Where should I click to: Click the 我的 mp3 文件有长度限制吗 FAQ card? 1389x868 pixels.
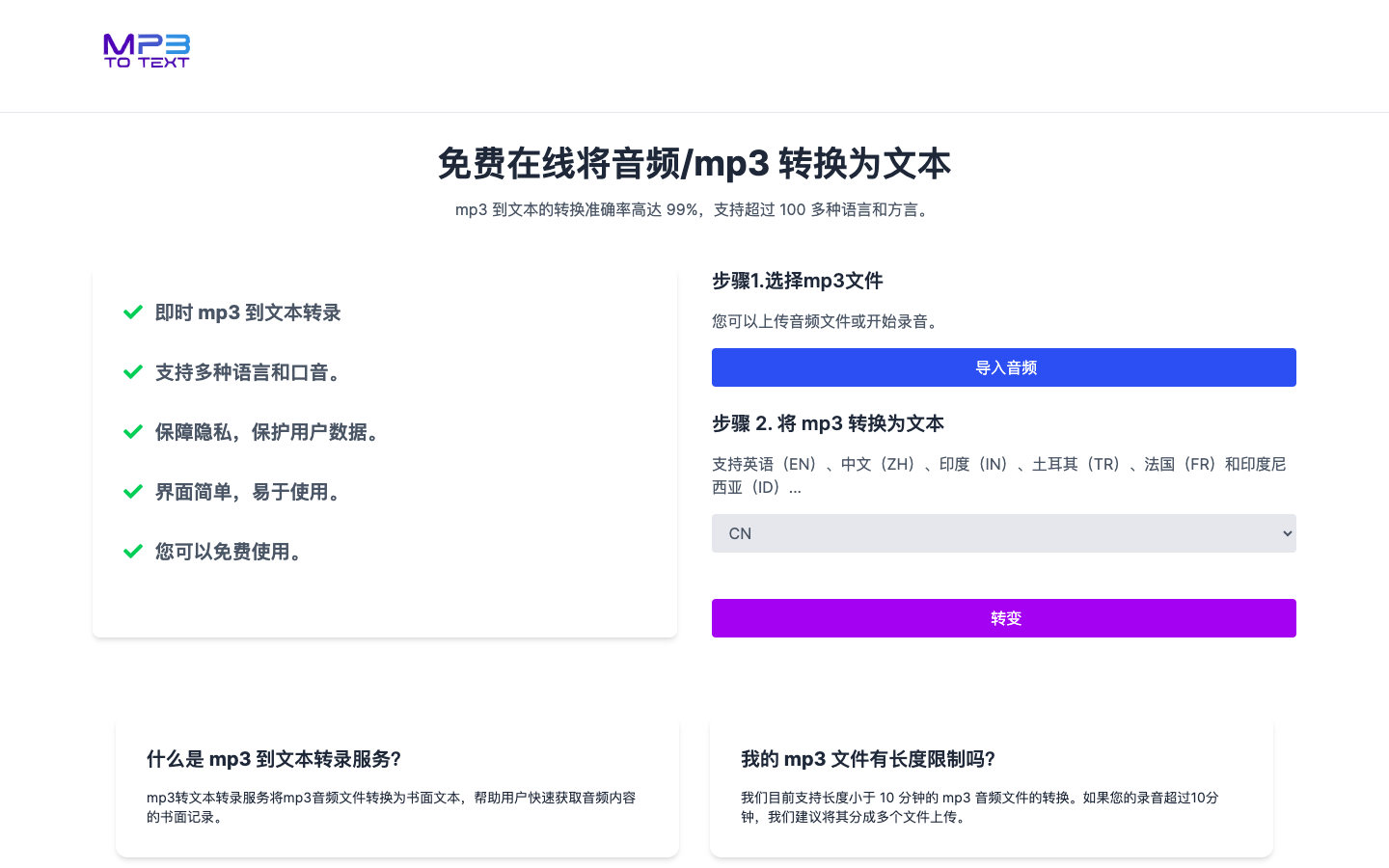coord(992,786)
